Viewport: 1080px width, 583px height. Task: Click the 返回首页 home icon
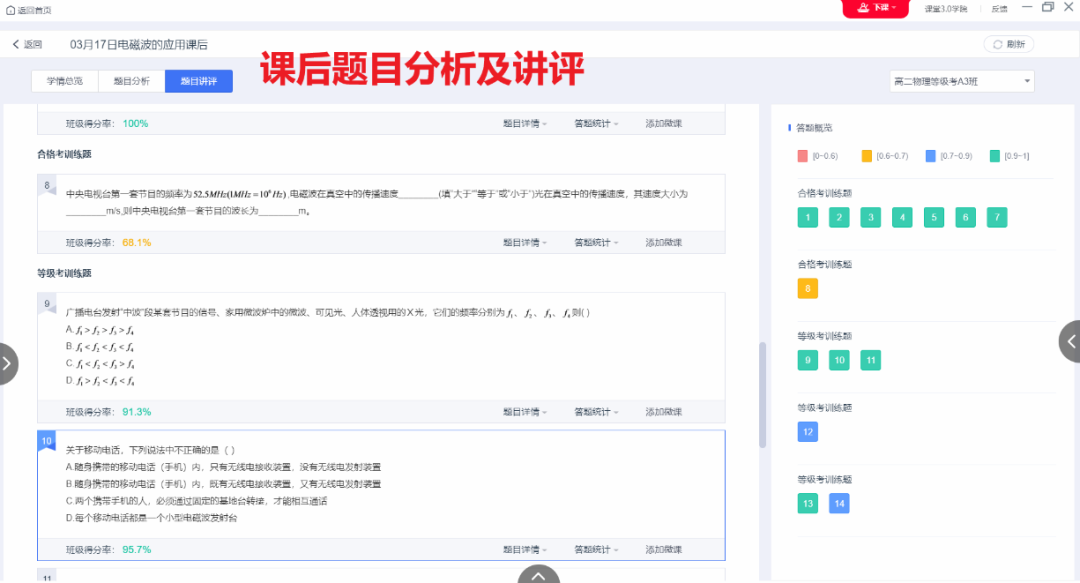[x=11, y=9]
